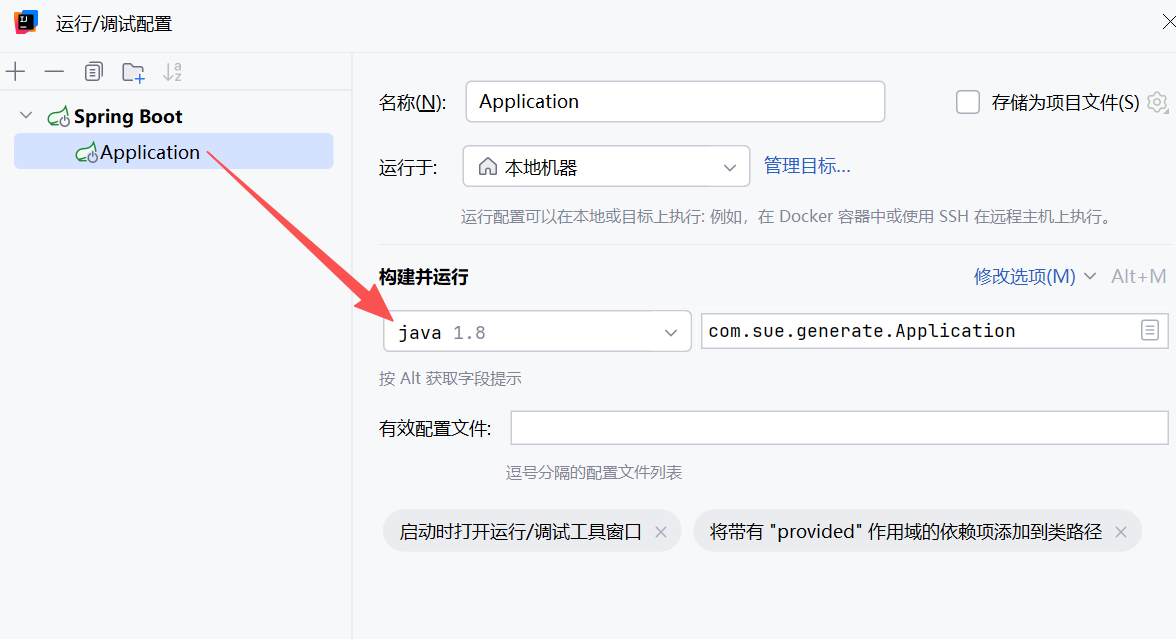The image size is (1176, 639).
Task: Open the Run on local machine dropdown
Action: (x=606, y=166)
